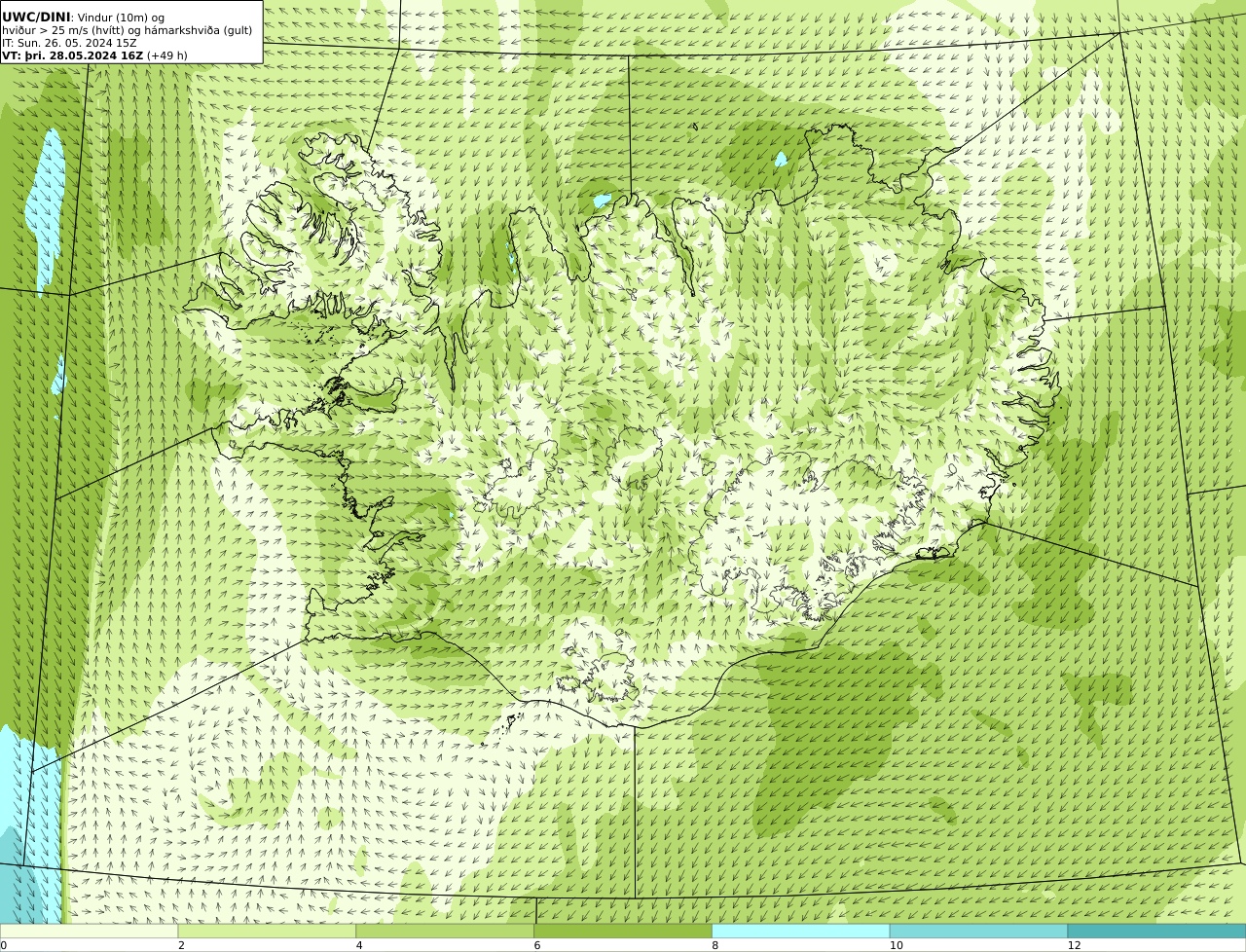Click the colorbar tick label "4"
The height and width of the screenshot is (952, 1246).
point(359,945)
